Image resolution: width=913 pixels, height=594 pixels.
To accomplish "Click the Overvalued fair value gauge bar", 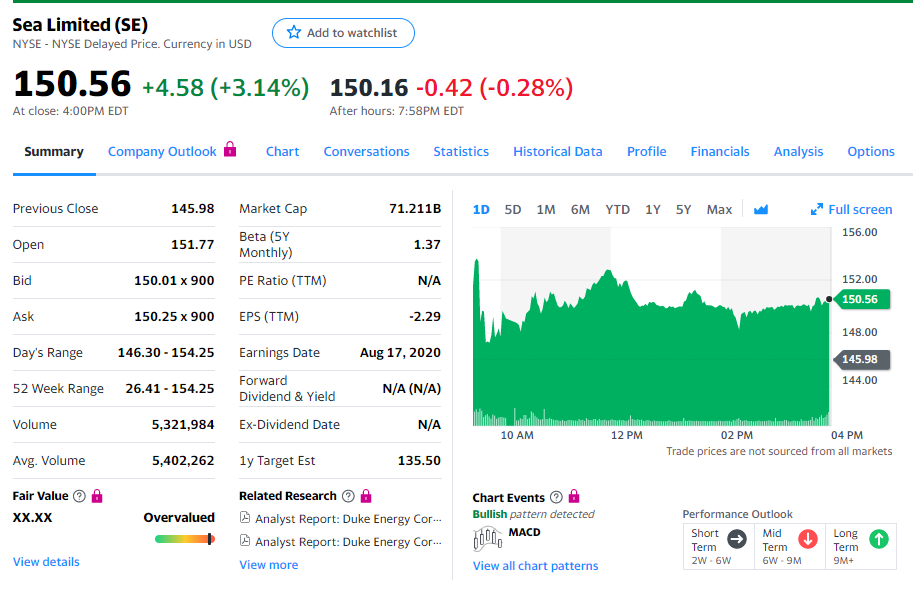I will pos(184,539).
